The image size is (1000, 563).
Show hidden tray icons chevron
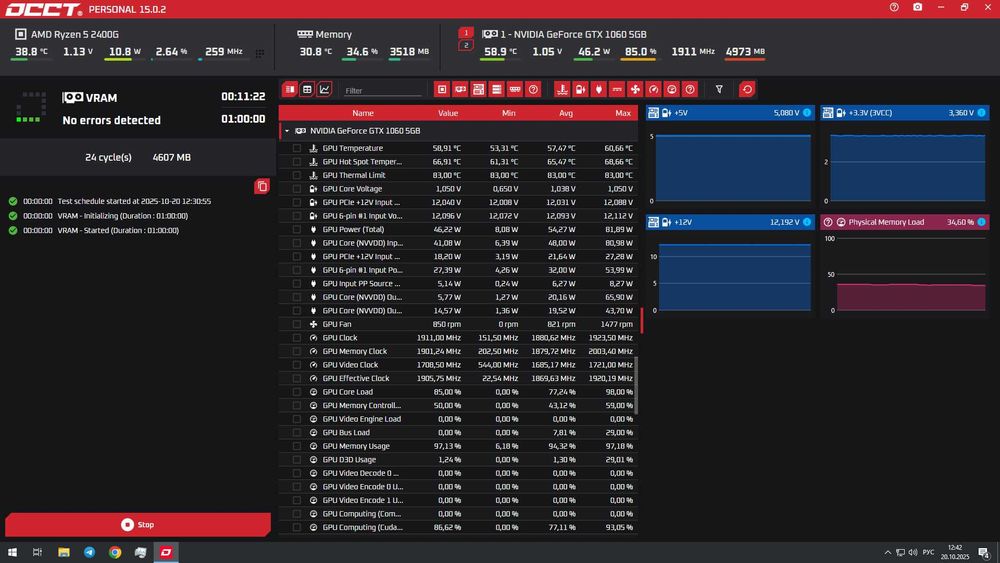887,552
